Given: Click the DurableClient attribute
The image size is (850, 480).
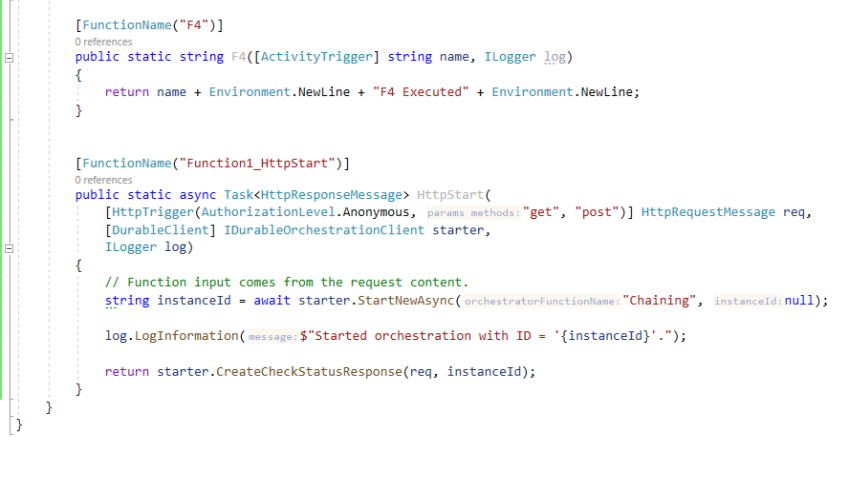Looking at the screenshot, I should pos(160,230).
